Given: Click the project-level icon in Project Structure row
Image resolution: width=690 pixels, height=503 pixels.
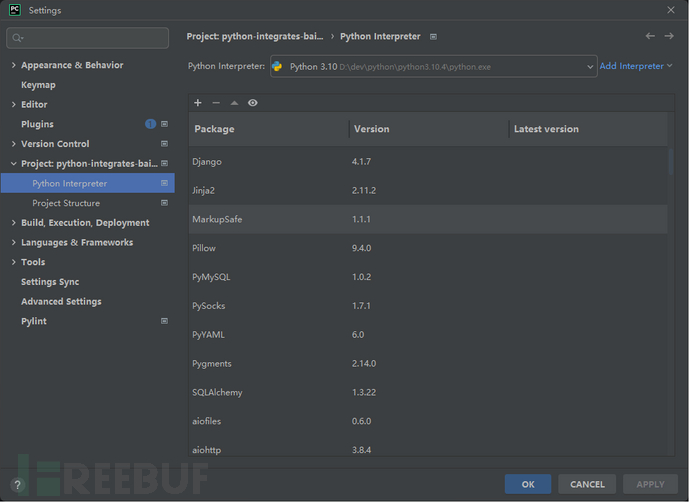Looking at the screenshot, I should 165,203.
